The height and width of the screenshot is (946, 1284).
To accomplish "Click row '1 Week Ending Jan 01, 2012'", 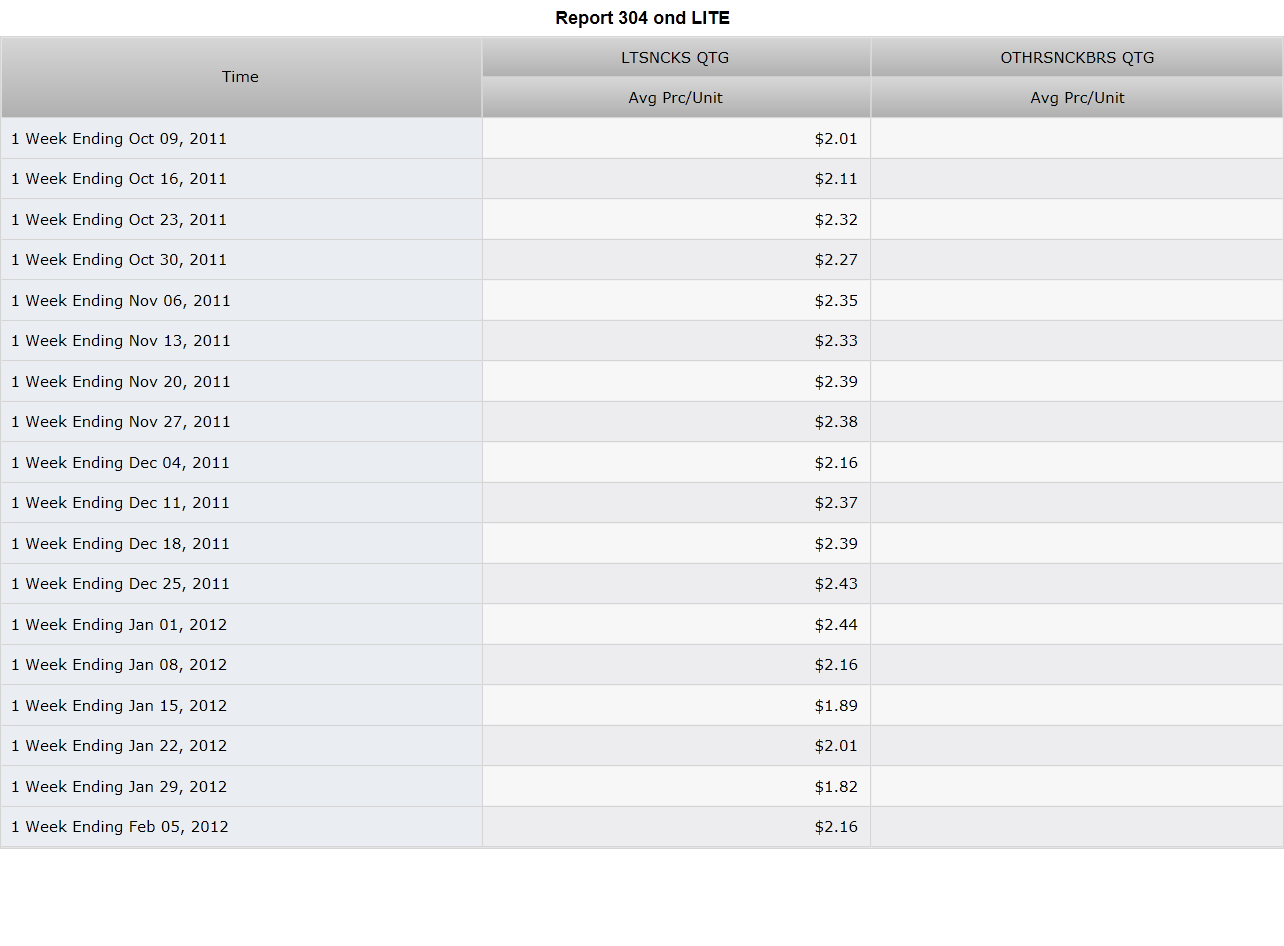I will pyautogui.click(x=642, y=624).
